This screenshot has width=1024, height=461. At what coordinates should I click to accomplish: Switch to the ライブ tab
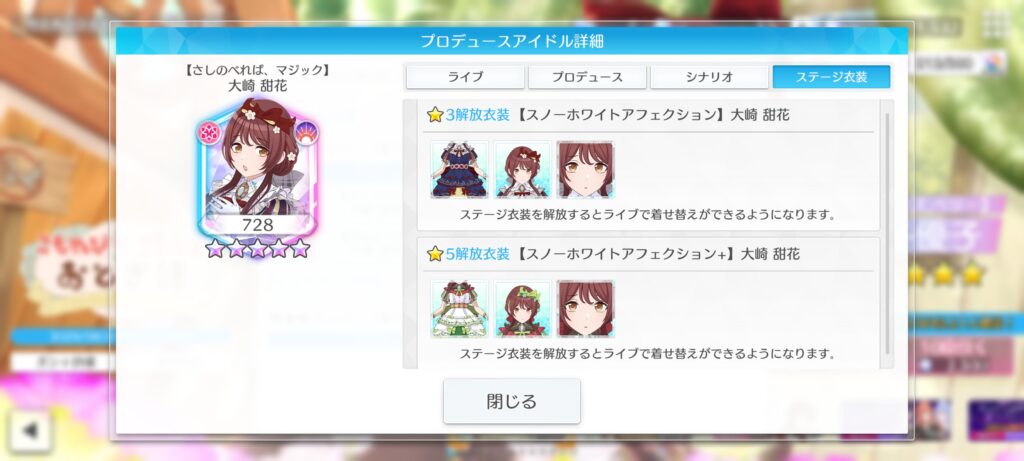(465, 76)
